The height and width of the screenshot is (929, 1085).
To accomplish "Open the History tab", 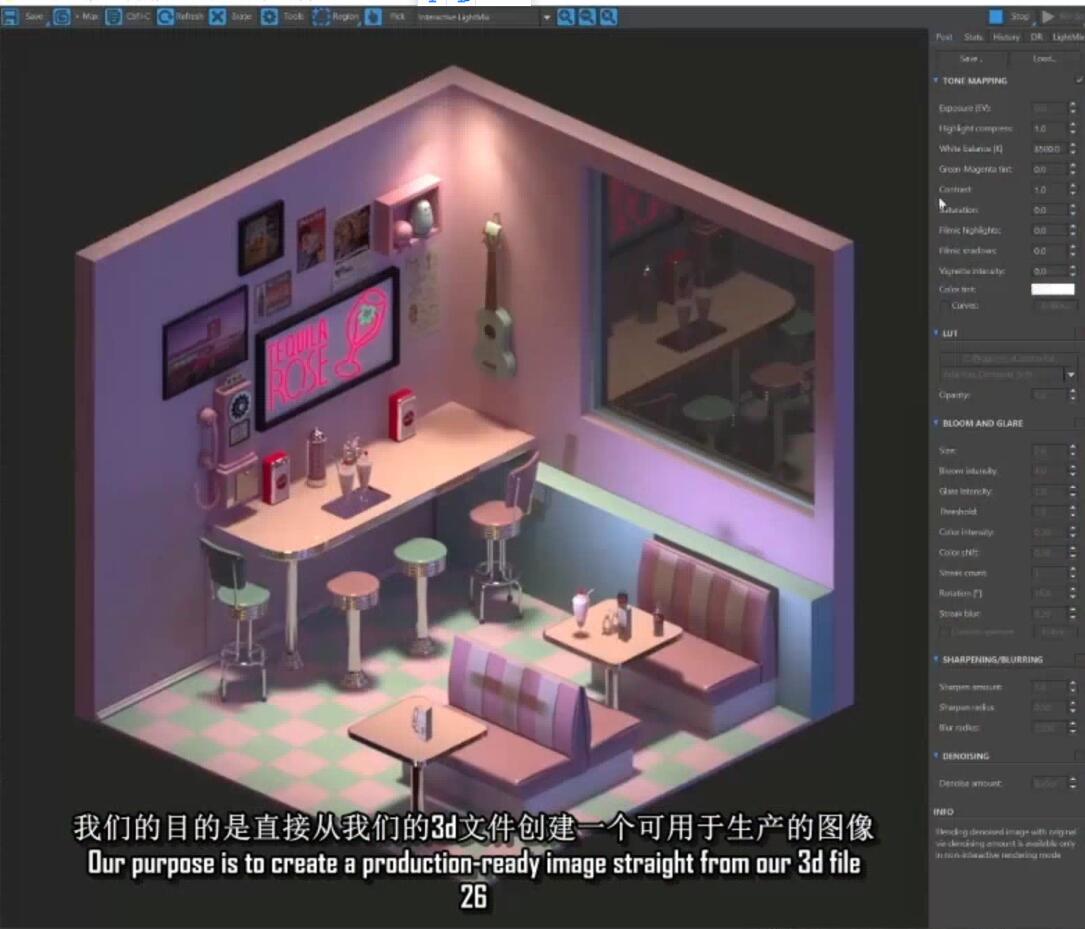I will coord(1006,37).
